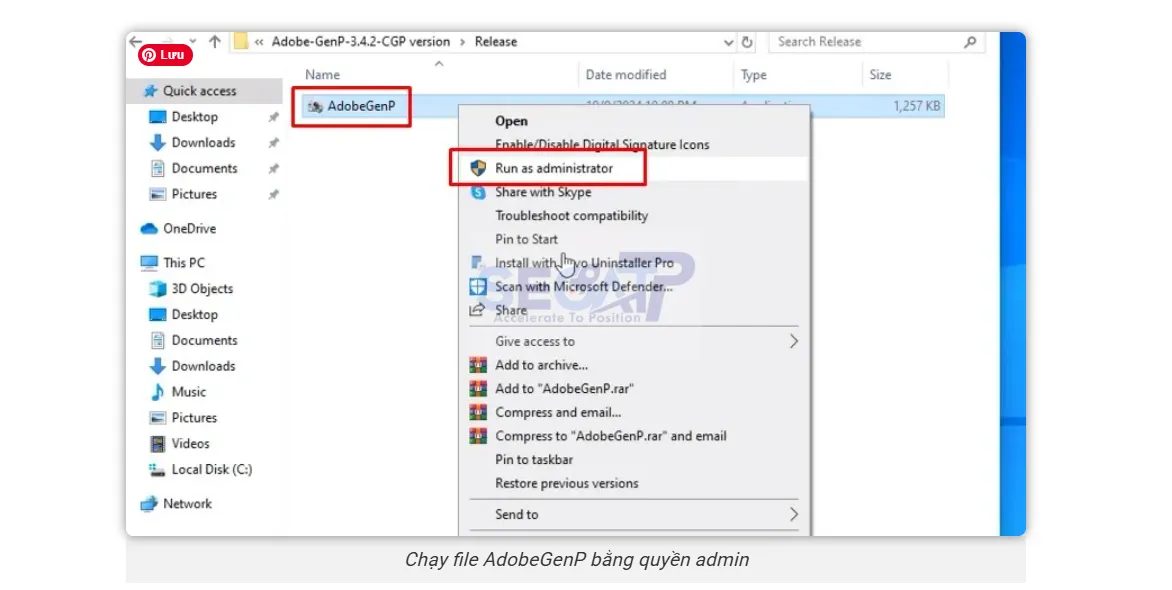
Task: Click the This PC monitor icon
Action: point(149,262)
